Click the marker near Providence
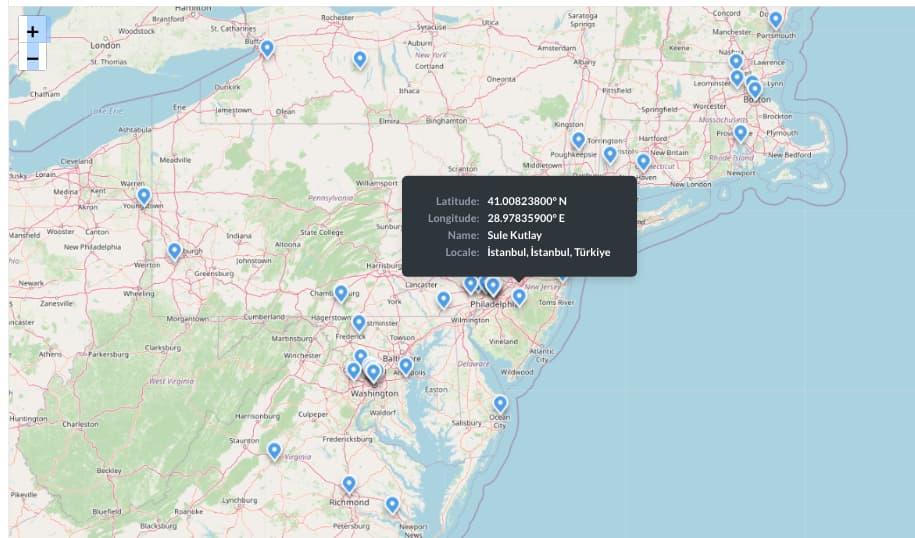Image resolution: width=915 pixels, height=538 pixels. tap(740, 133)
